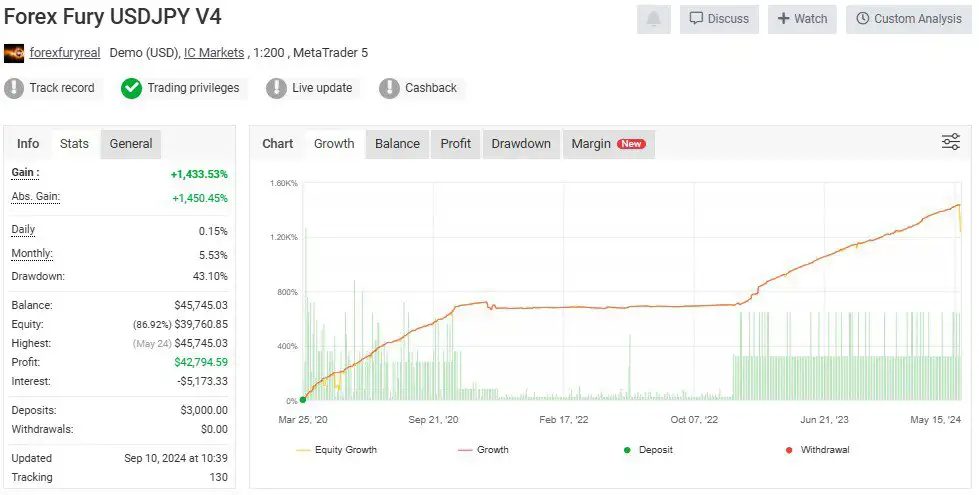Image resolution: width=979 pixels, height=495 pixels.
Task: Open the IC Markets broker link
Action: pos(214,52)
